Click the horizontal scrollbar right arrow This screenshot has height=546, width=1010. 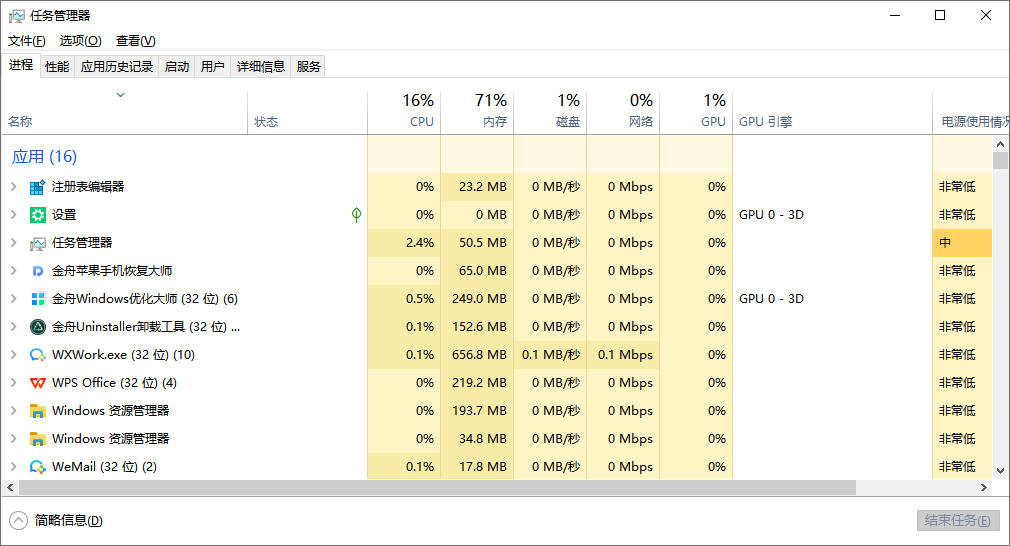click(x=984, y=487)
